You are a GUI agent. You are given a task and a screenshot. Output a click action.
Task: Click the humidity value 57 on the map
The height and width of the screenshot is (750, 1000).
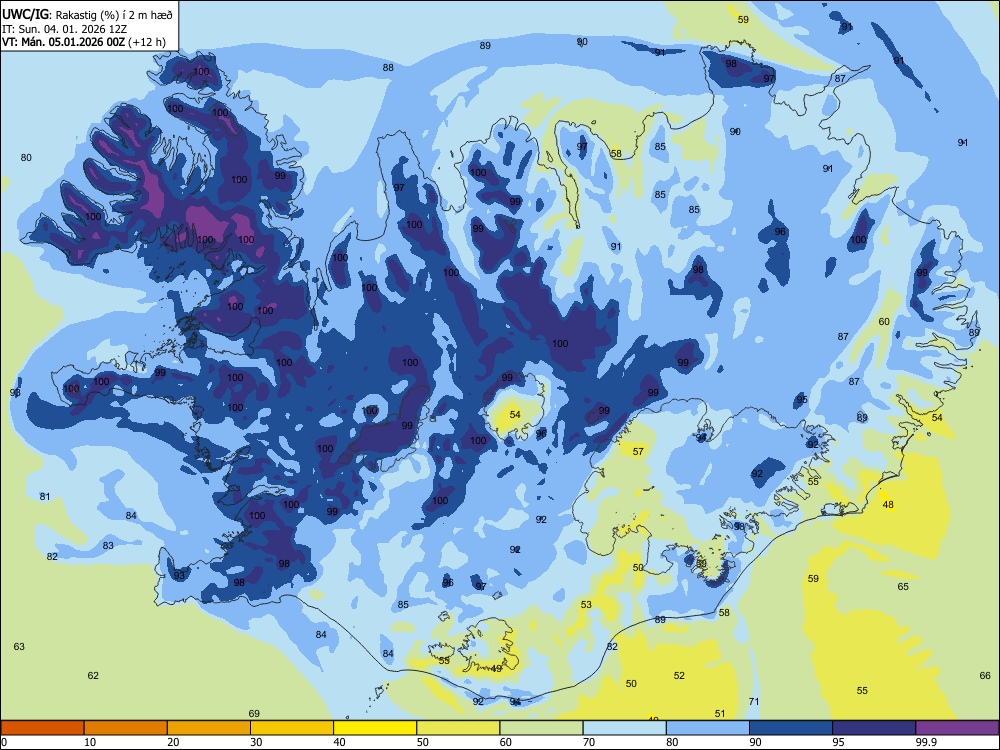tap(638, 452)
